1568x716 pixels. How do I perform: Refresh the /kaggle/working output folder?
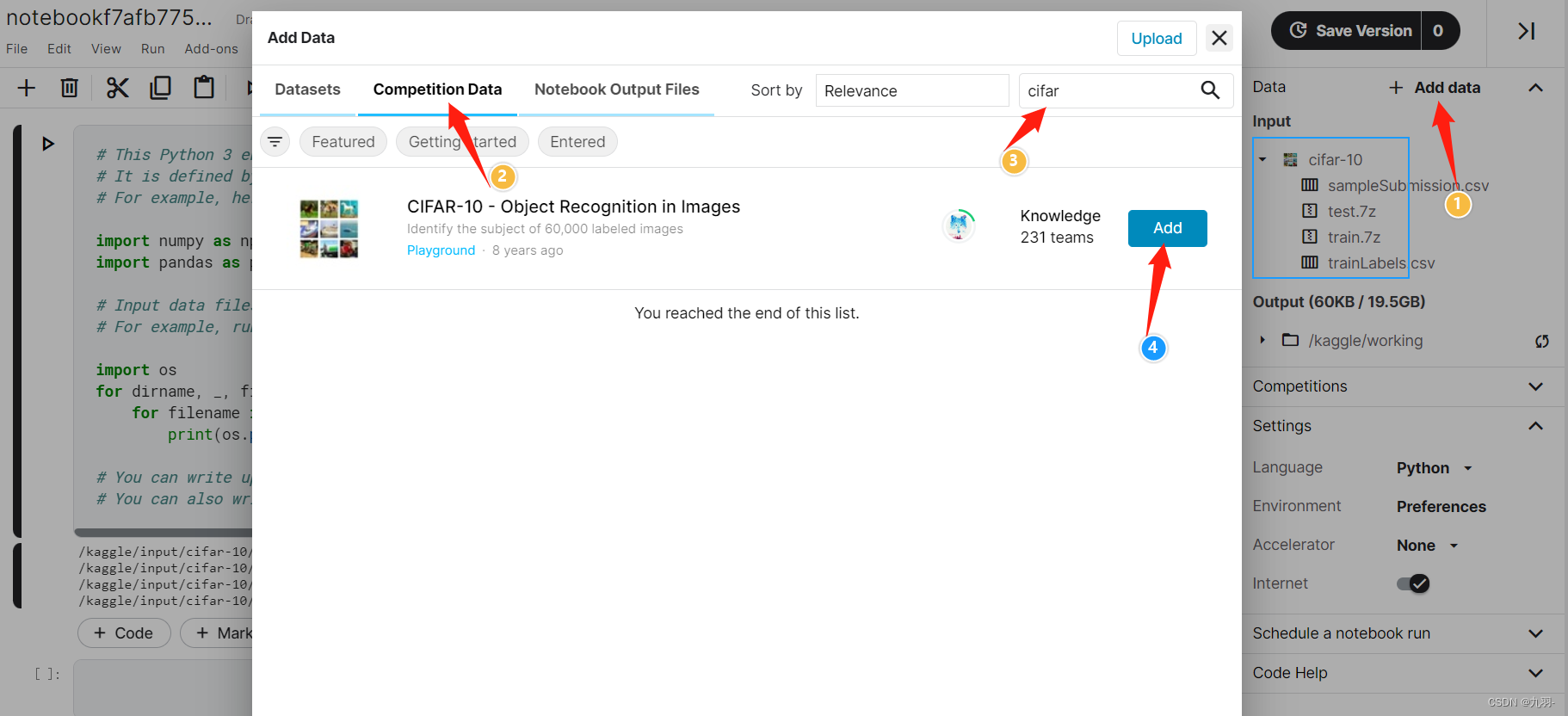point(1541,341)
